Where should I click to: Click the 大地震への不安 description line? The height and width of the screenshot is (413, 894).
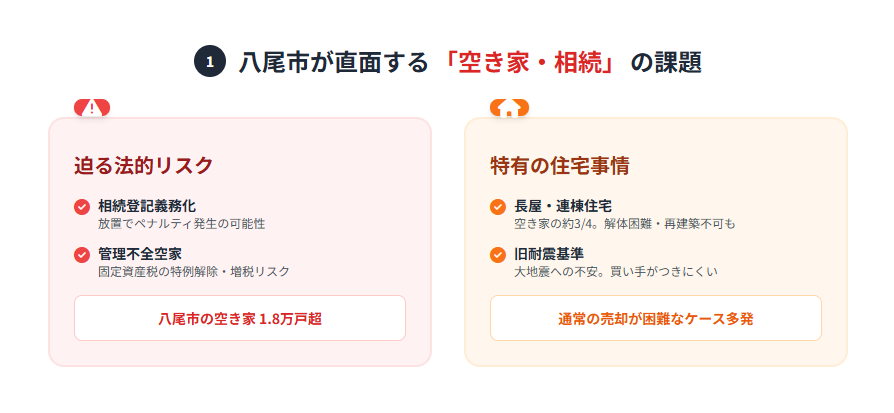pyautogui.click(x=616, y=272)
